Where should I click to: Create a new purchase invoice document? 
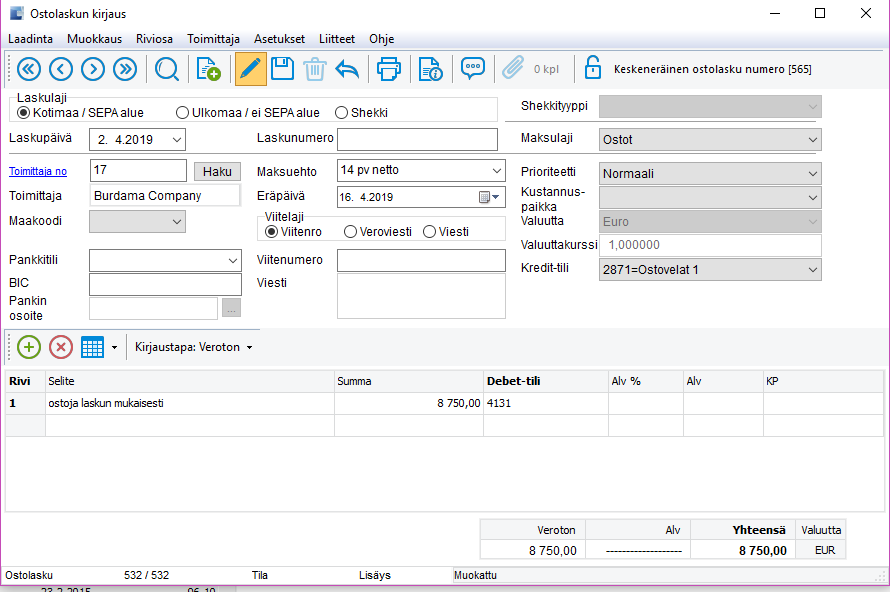(208, 69)
